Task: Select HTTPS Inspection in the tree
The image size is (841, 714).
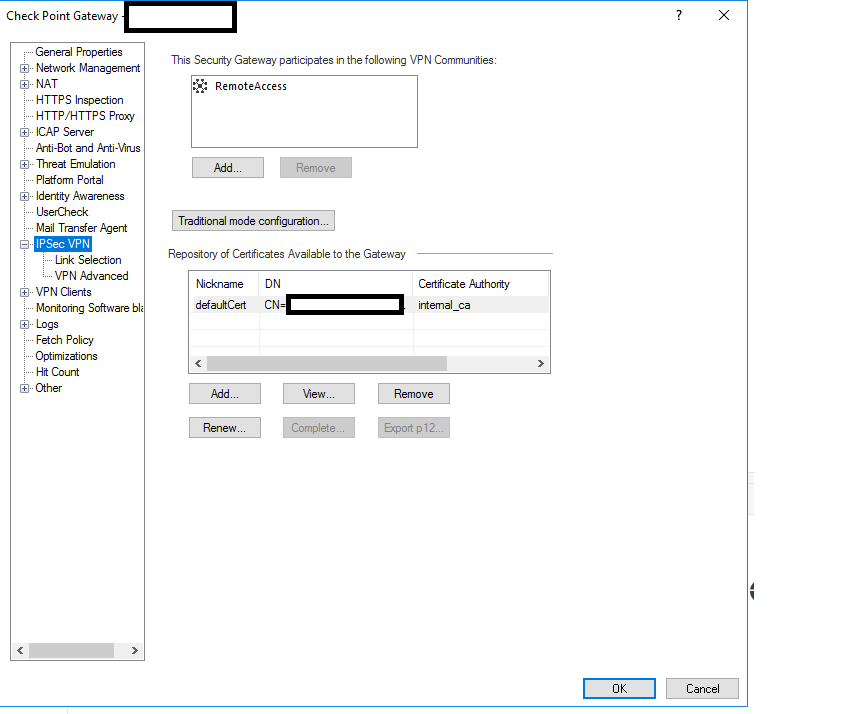Action: (79, 100)
